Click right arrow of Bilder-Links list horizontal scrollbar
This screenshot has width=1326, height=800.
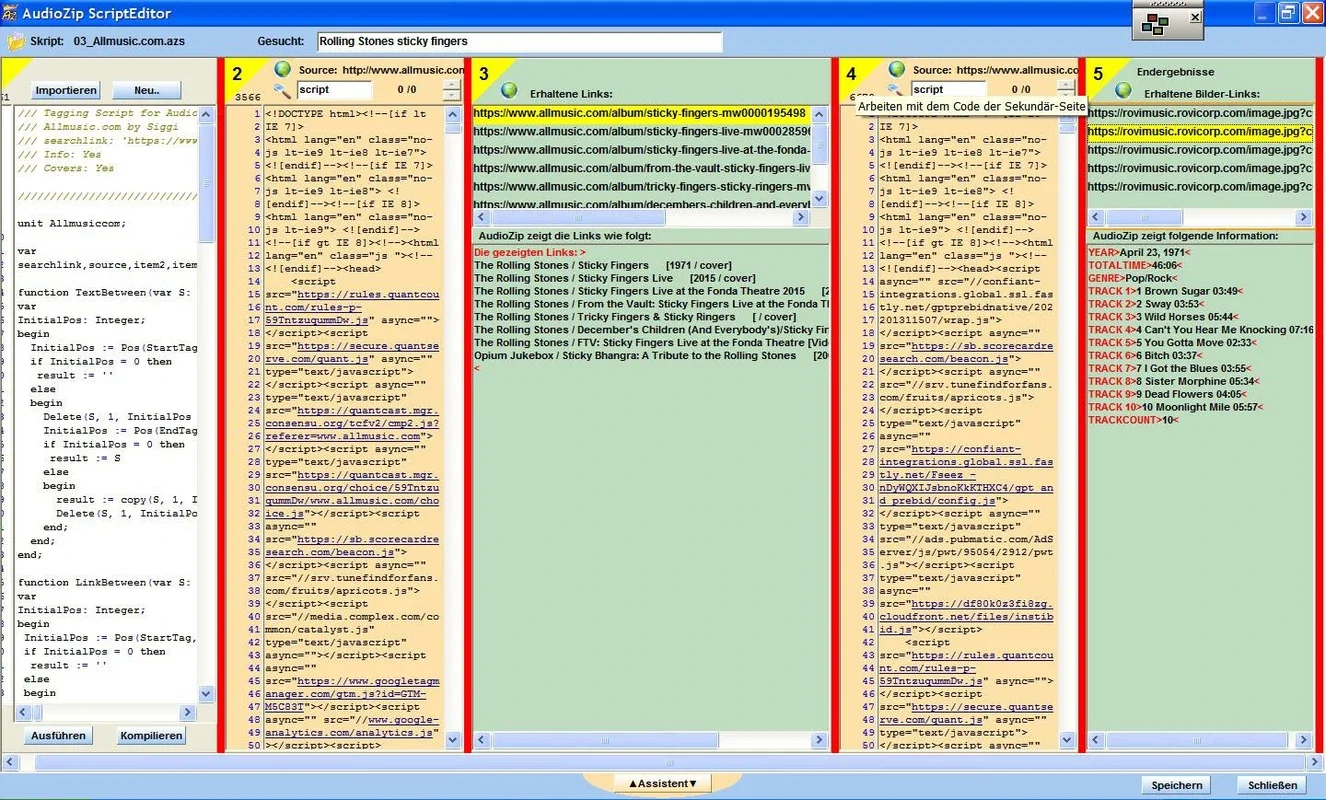point(1304,217)
